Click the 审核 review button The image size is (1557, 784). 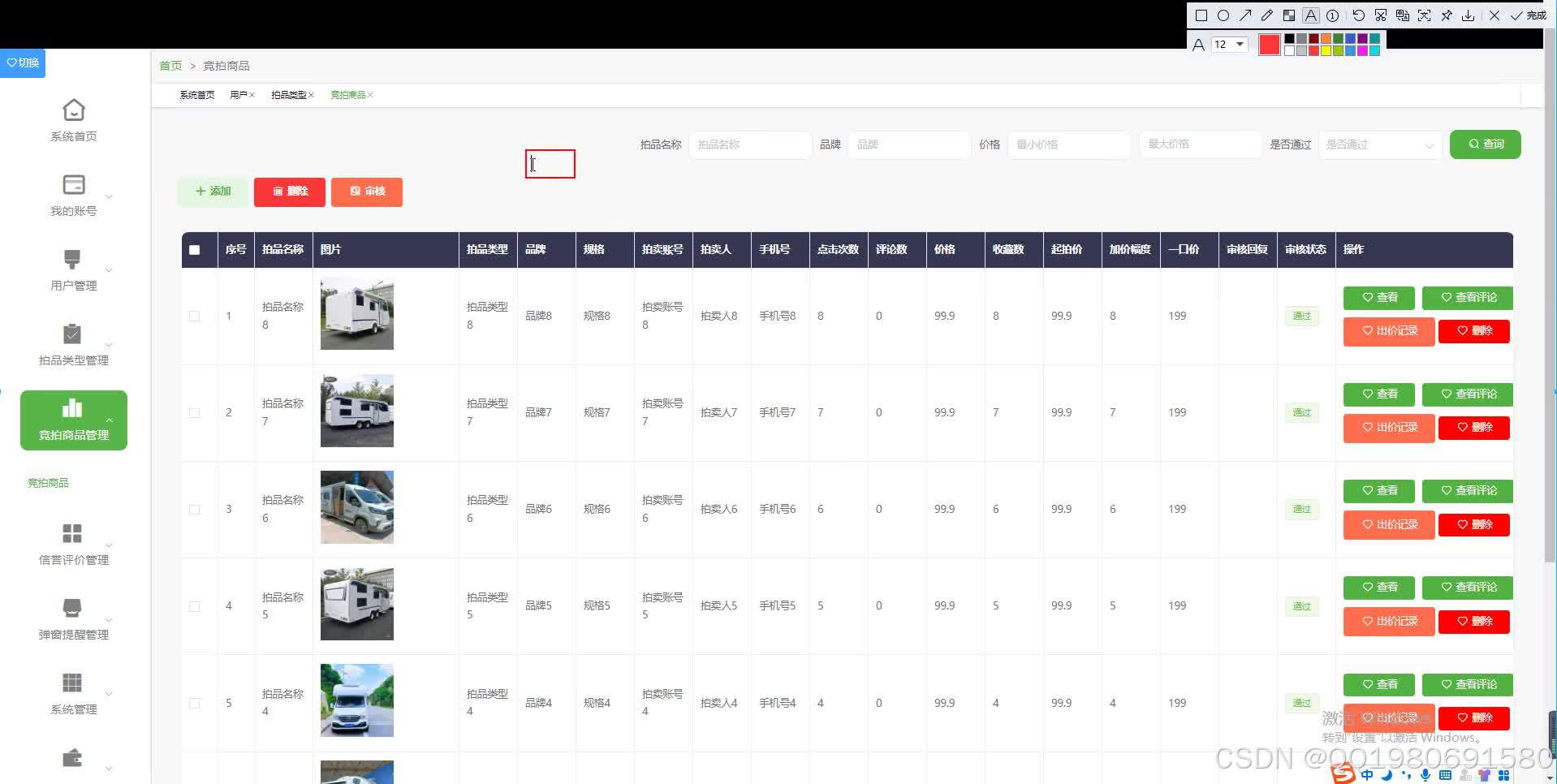(x=367, y=192)
